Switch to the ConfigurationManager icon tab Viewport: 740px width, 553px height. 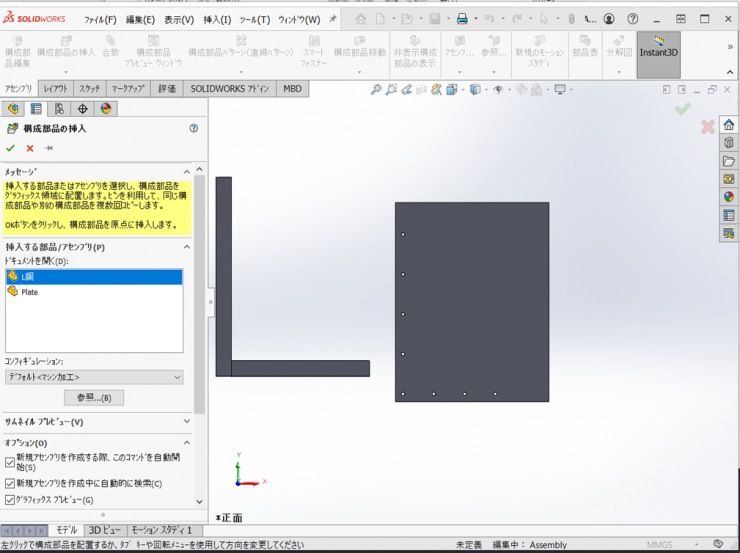(59, 109)
